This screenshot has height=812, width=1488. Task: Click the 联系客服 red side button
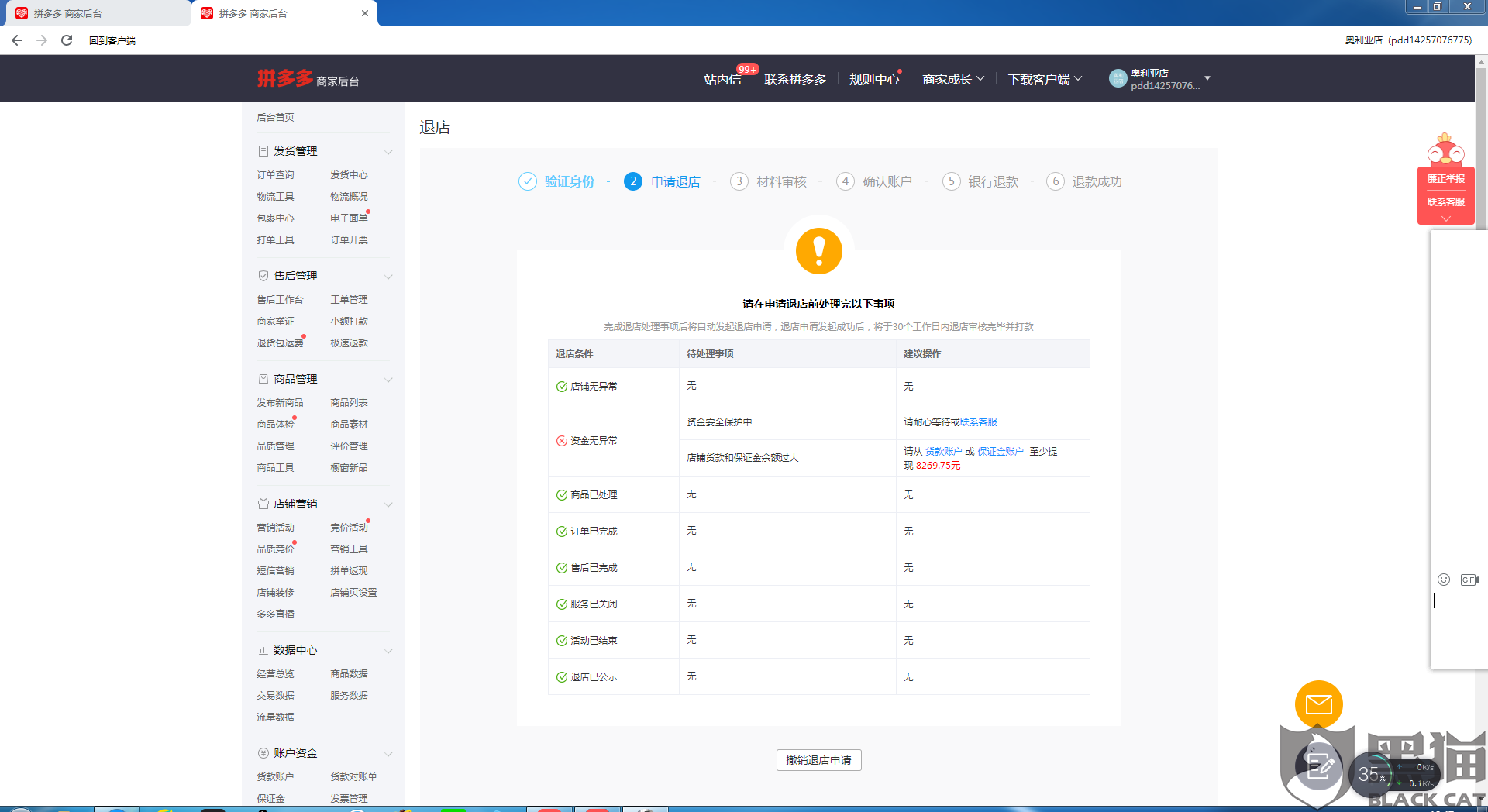click(1446, 202)
